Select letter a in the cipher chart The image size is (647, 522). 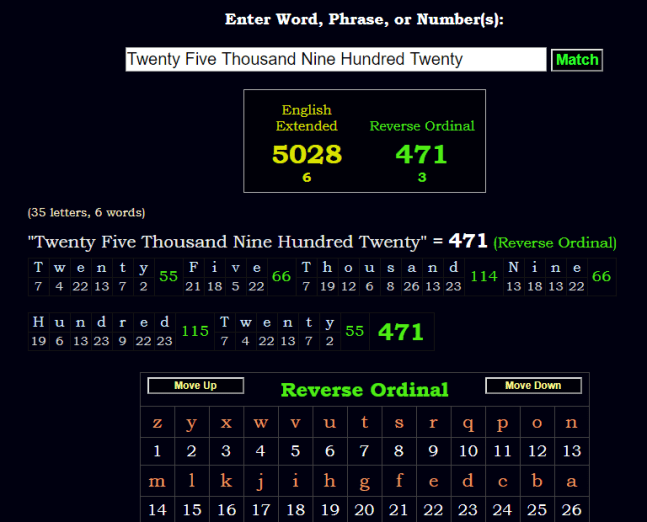571,481
